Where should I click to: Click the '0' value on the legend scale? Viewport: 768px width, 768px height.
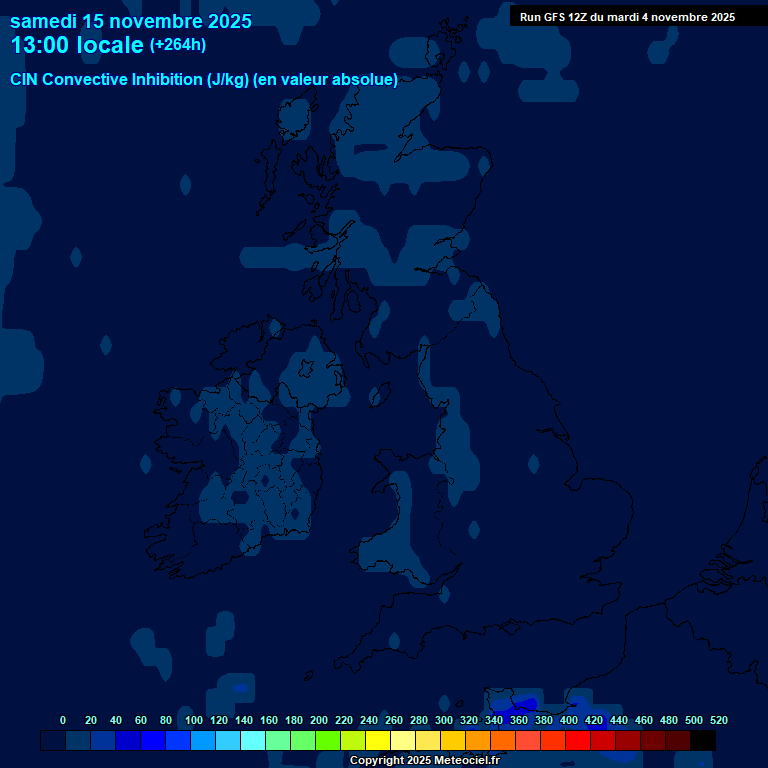click(63, 720)
